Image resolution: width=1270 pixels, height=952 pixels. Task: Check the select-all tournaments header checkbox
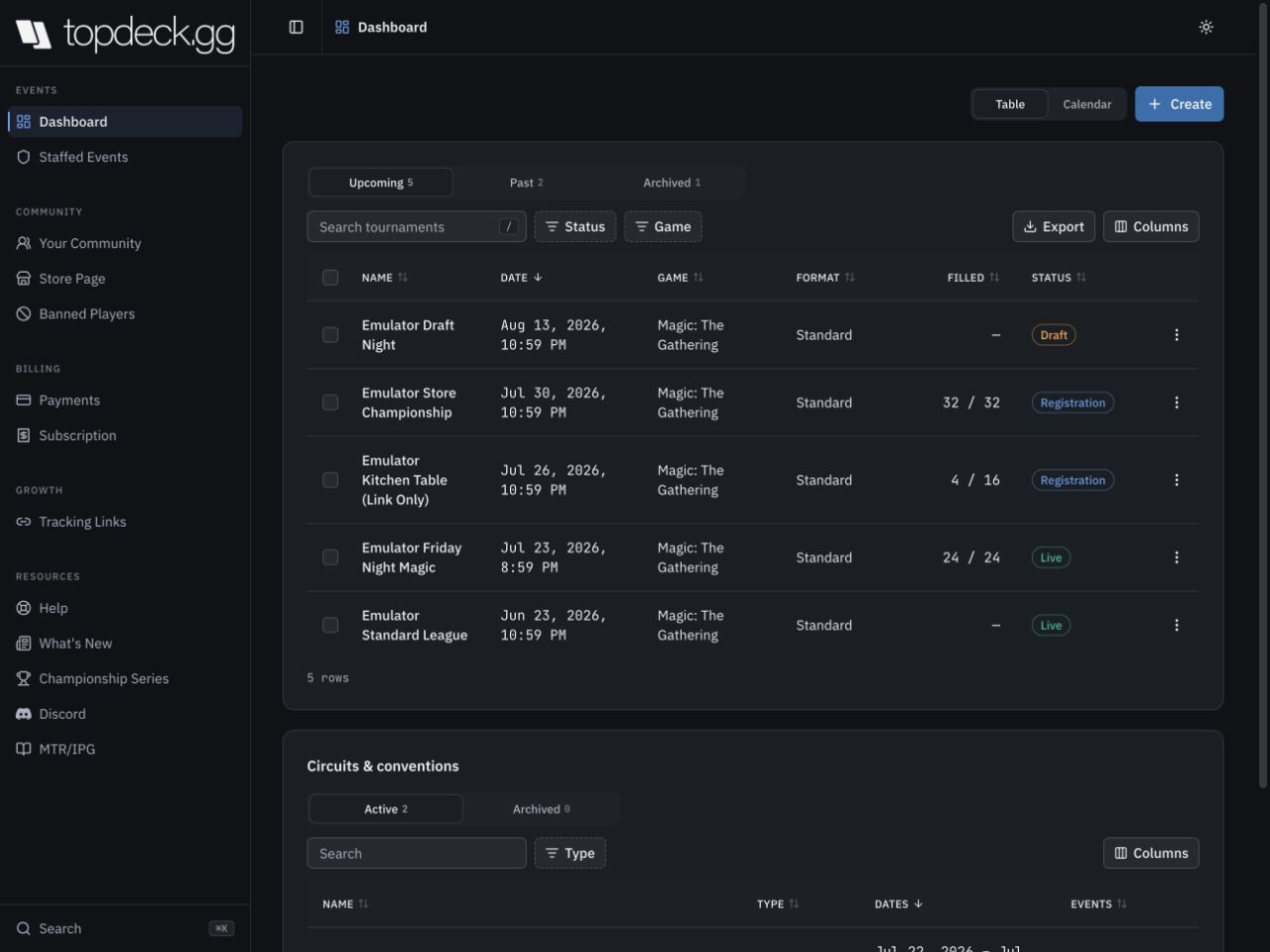[330, 278]
